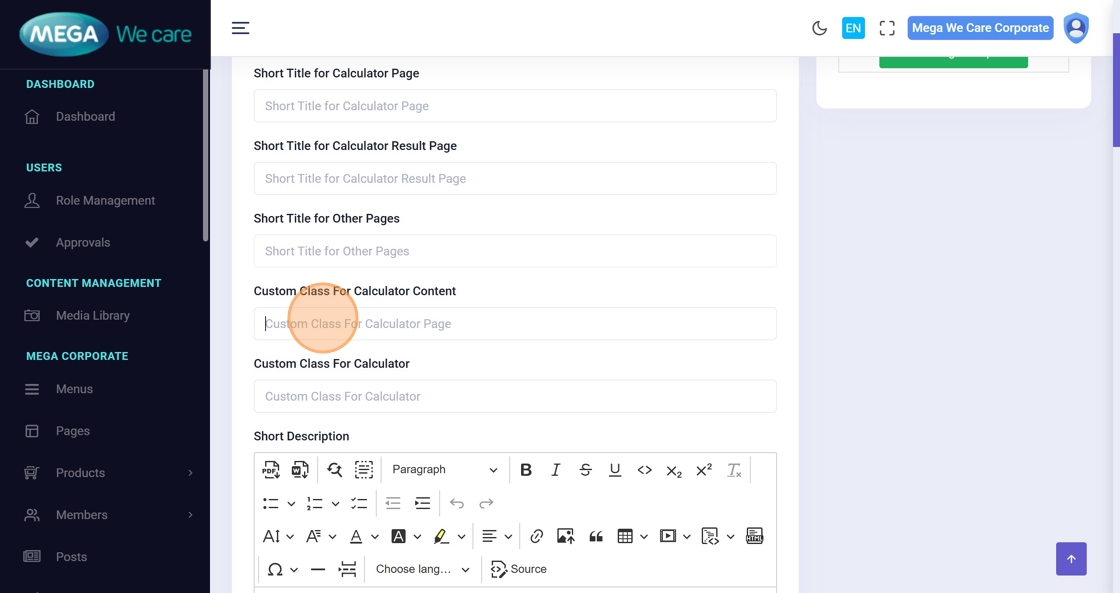Toggle dark mode with the moon icon
The image size is (1120, 593).
pyautogui.click(x=819, y=28)
